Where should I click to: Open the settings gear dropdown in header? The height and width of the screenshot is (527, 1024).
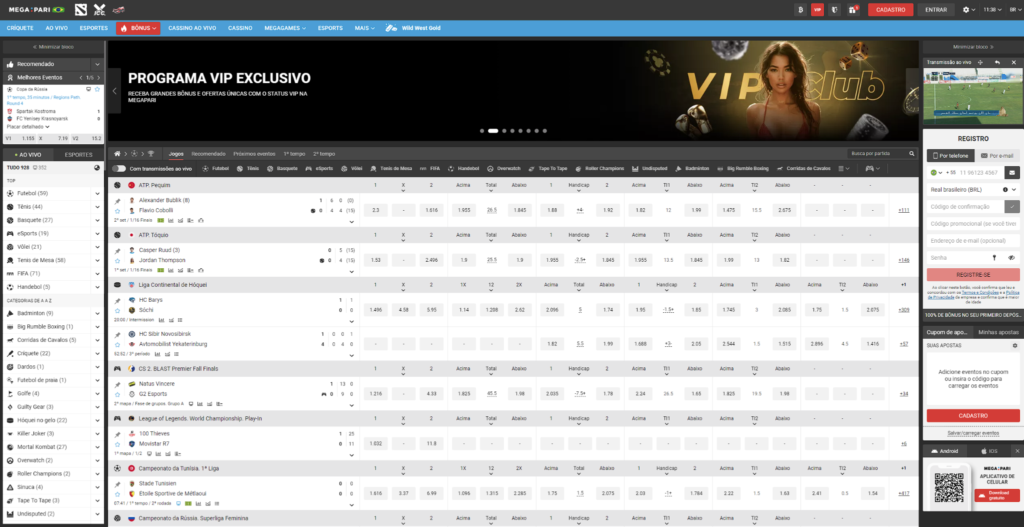click(x=969, y=10)
